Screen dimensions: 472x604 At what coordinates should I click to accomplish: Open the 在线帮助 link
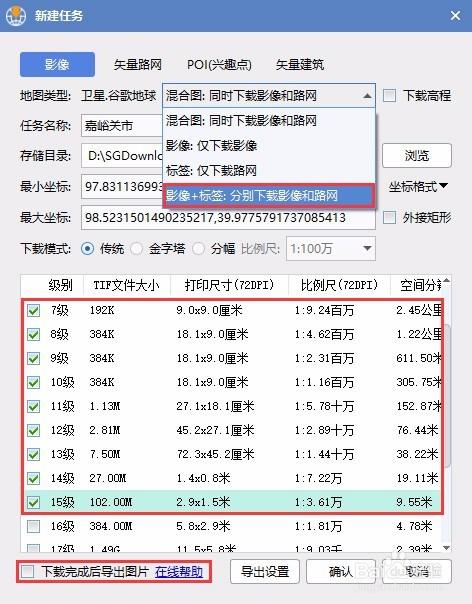(179, 572)
